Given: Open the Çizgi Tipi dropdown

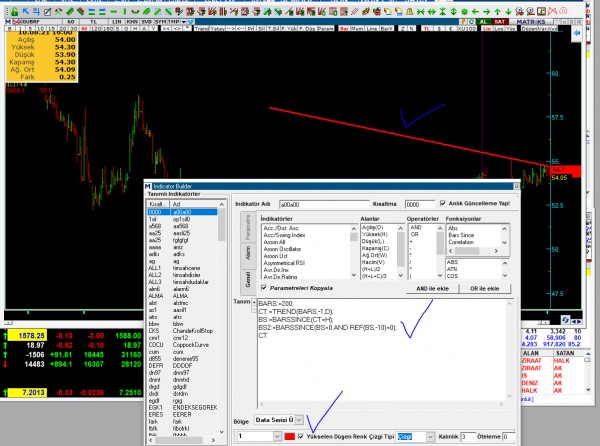Looking at the screenshot, I should tap(430, 436).
